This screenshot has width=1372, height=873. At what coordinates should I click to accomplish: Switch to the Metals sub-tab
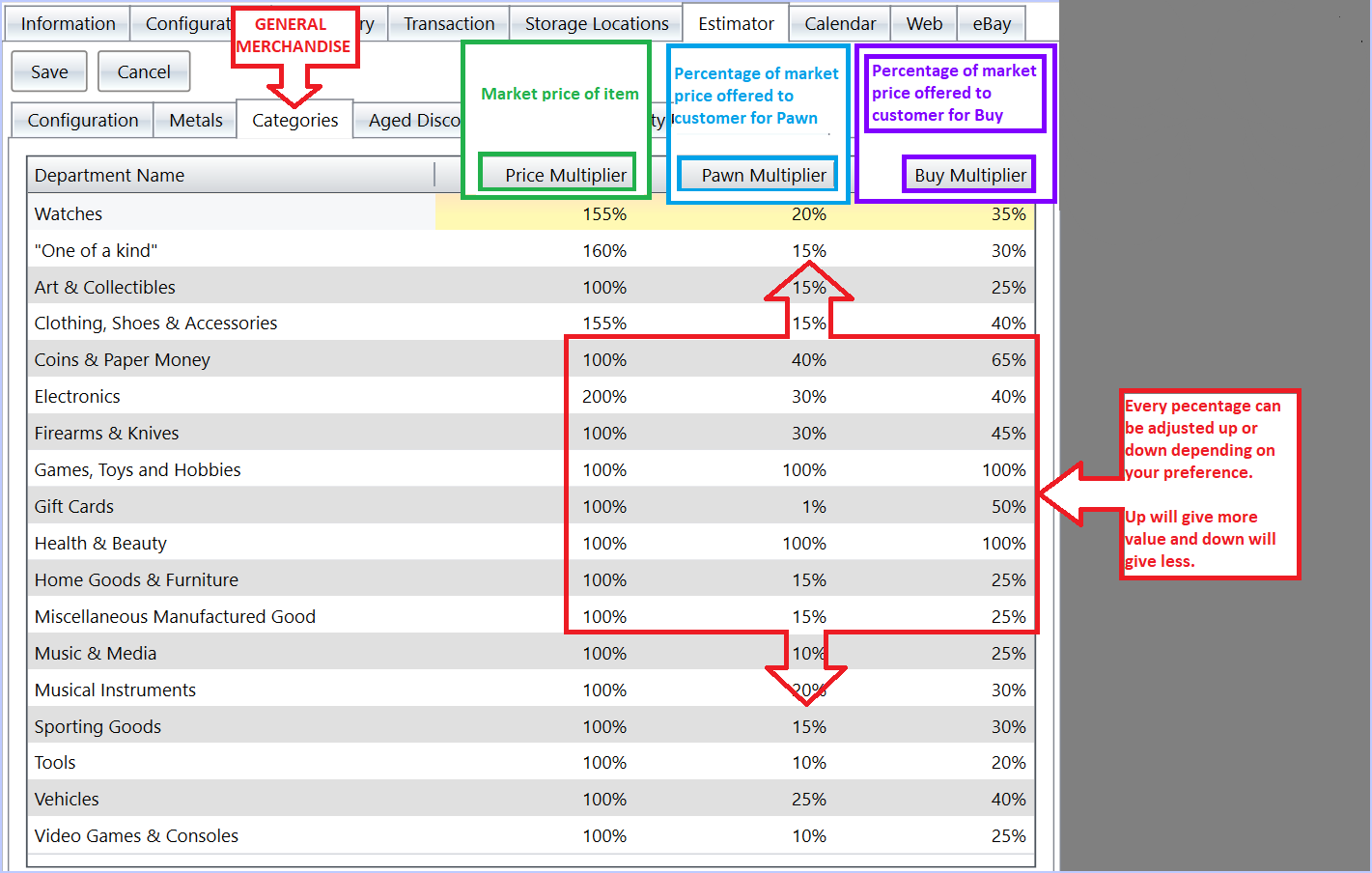pos(196,120)
